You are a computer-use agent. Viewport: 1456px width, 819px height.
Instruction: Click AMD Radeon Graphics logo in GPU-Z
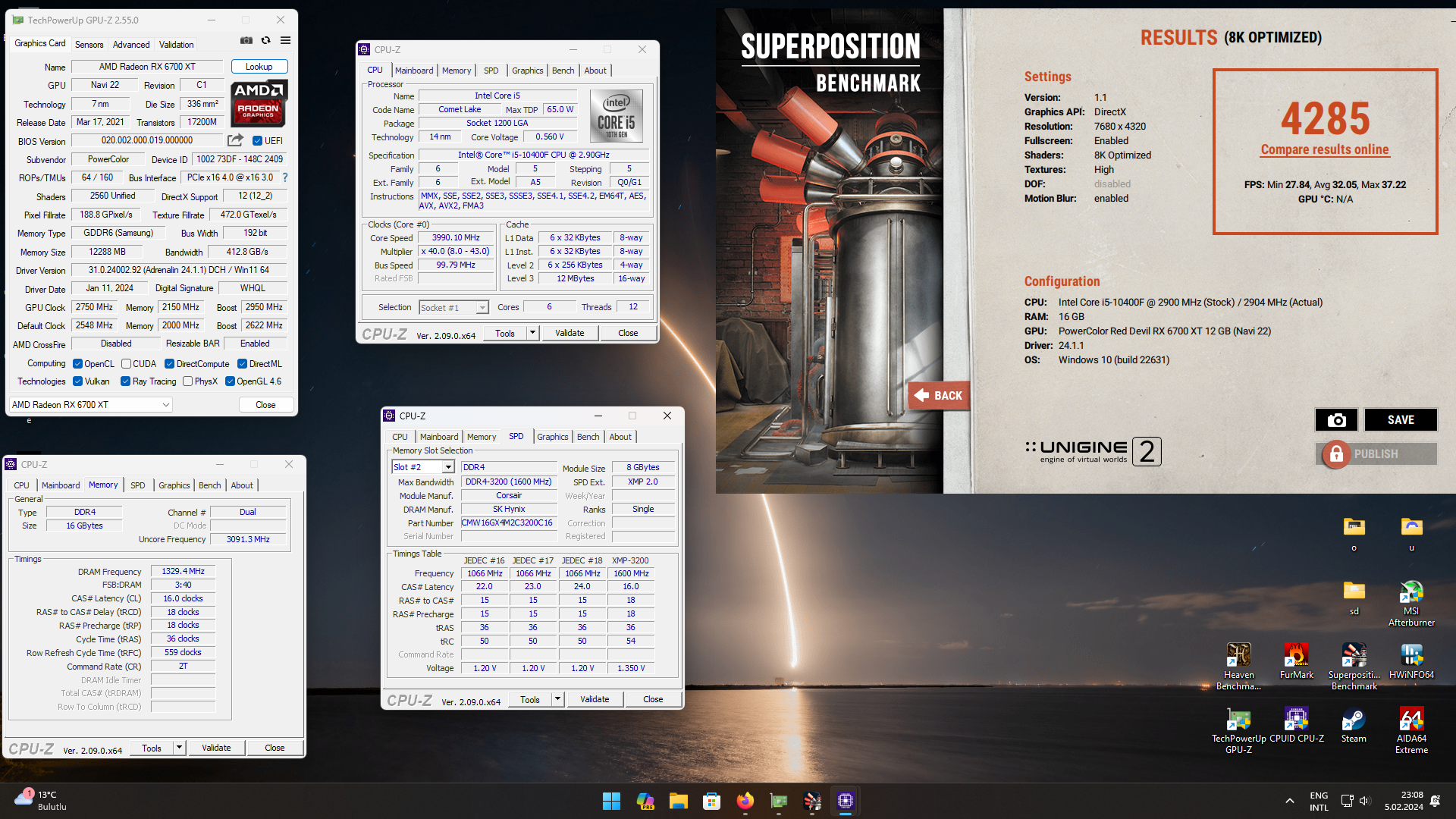(259, 103)
